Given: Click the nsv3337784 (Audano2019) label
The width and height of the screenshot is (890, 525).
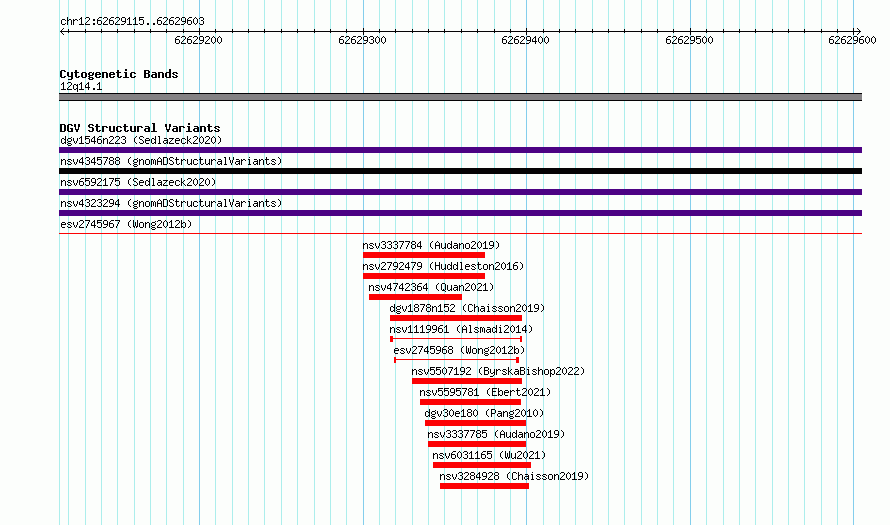Looking at the screenshot, I should pos(431,245).
